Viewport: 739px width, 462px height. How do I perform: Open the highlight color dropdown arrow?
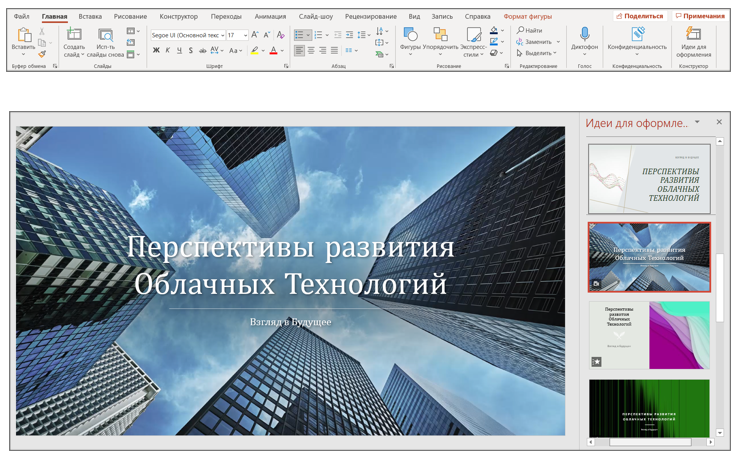[x=263, y=50]
